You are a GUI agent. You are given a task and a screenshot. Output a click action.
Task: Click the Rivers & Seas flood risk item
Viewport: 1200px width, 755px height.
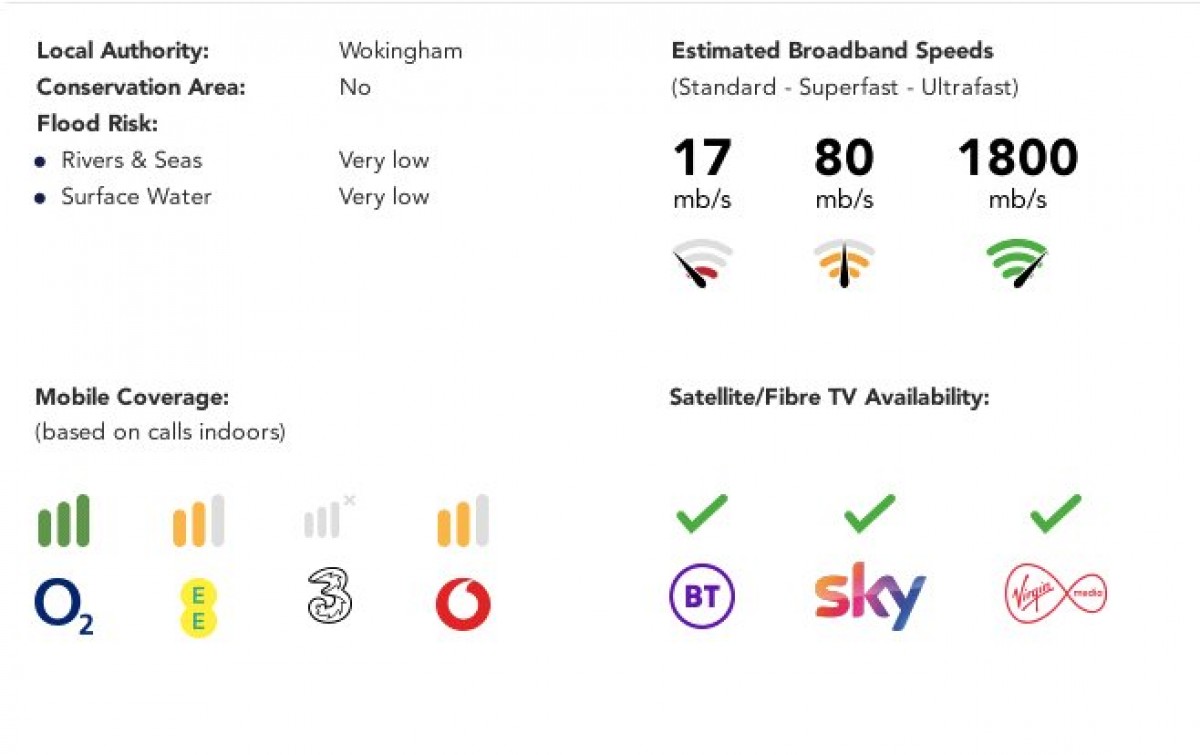tap(131, 160)
